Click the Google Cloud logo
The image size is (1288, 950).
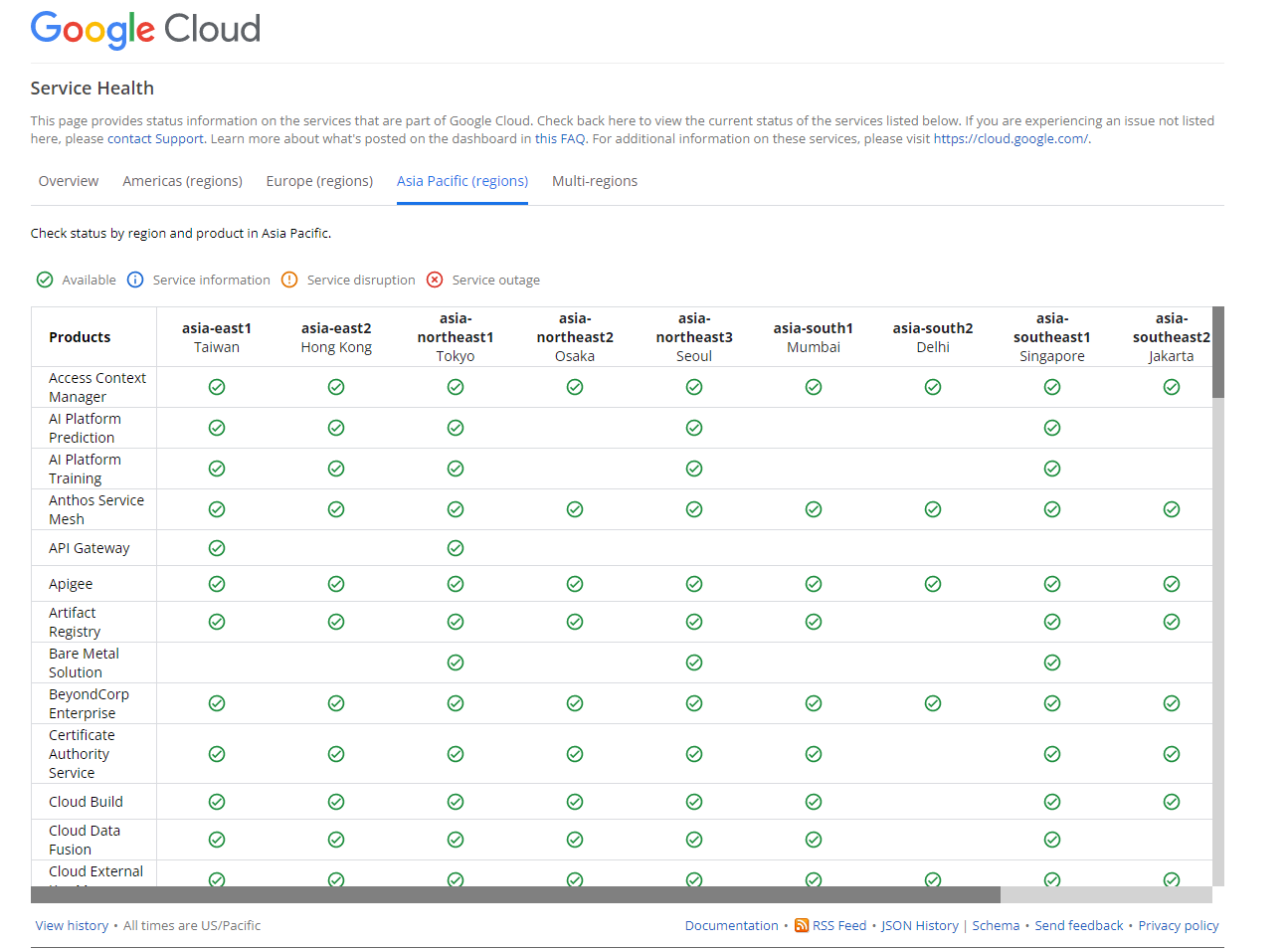[x=145, y=29]
